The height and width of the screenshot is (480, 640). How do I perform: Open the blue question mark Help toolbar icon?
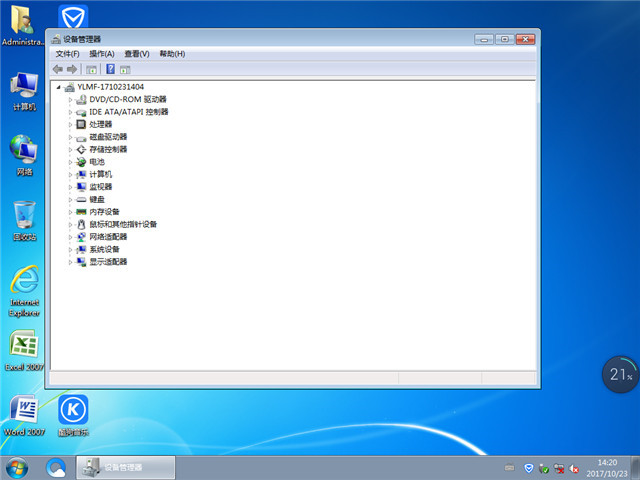[110, 69]
